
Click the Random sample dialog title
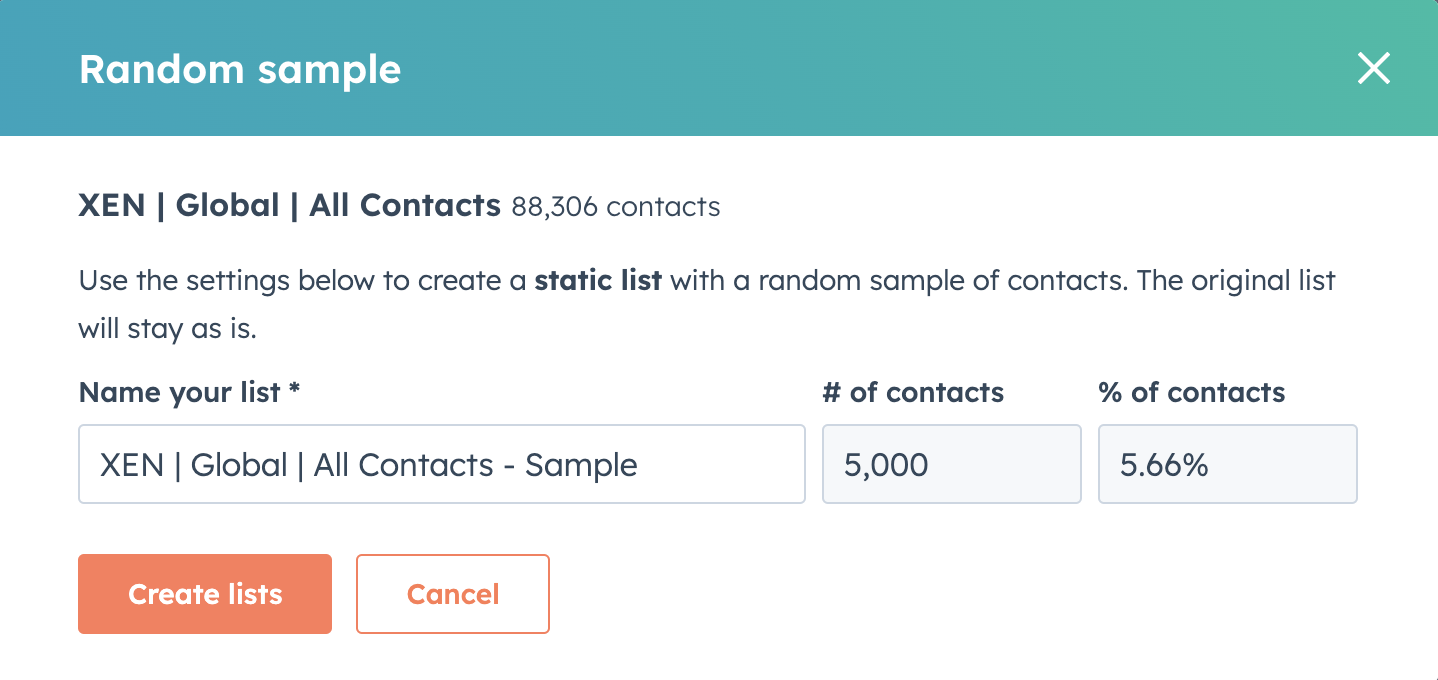(240, 70)
